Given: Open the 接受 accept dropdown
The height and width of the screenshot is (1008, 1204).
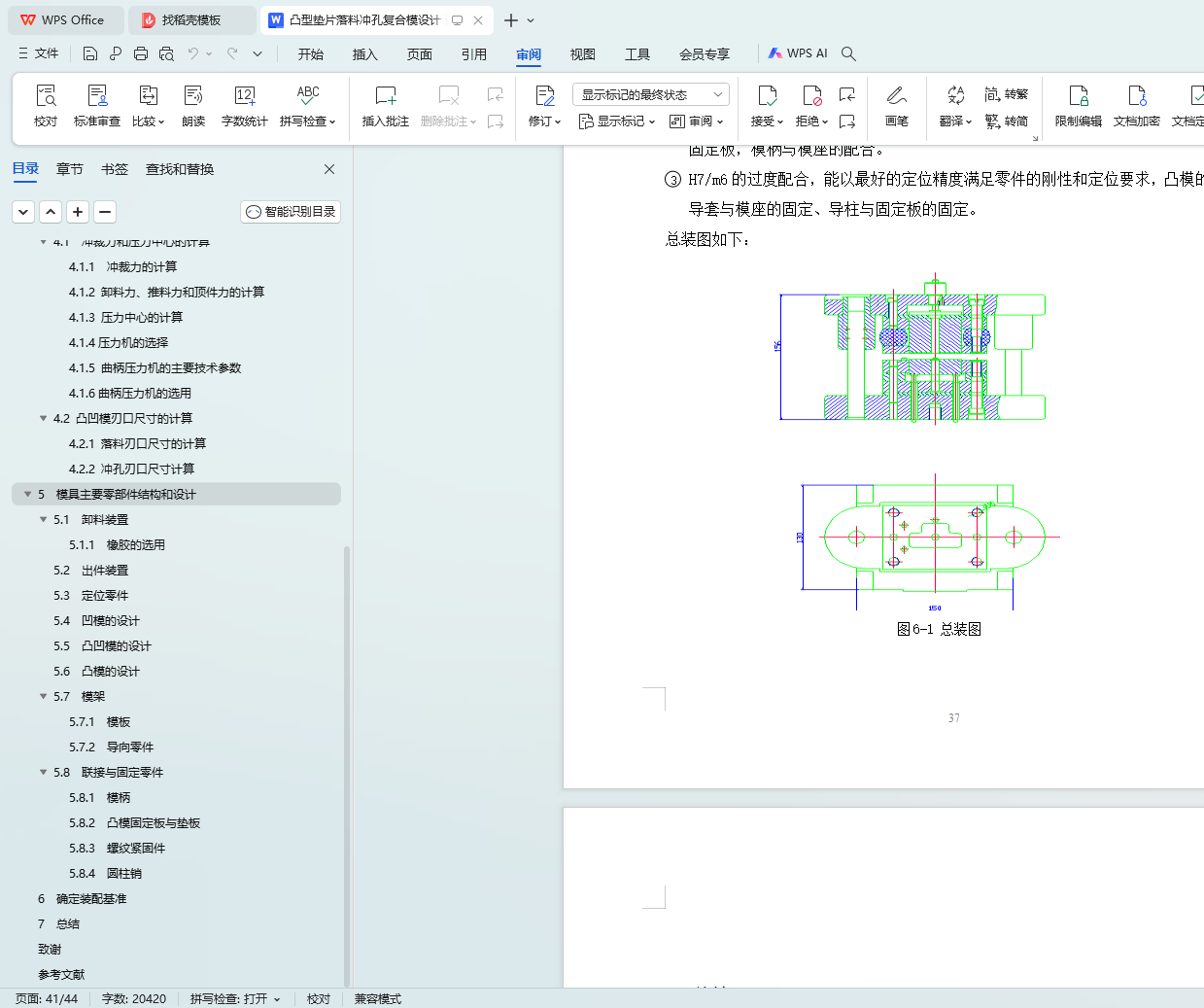Looking at the screenshot, I should click(768, 122).
